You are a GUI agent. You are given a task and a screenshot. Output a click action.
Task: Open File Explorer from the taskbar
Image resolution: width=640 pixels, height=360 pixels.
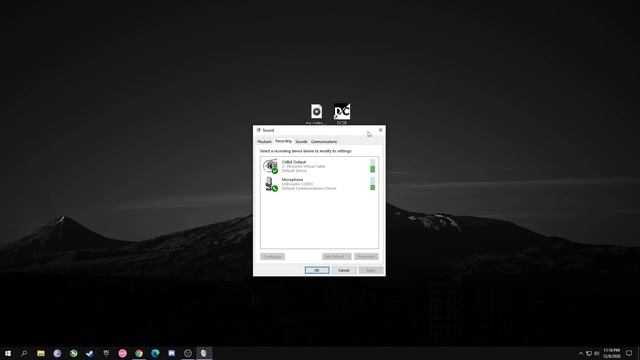pyautogui.click(x=41, y=353)
